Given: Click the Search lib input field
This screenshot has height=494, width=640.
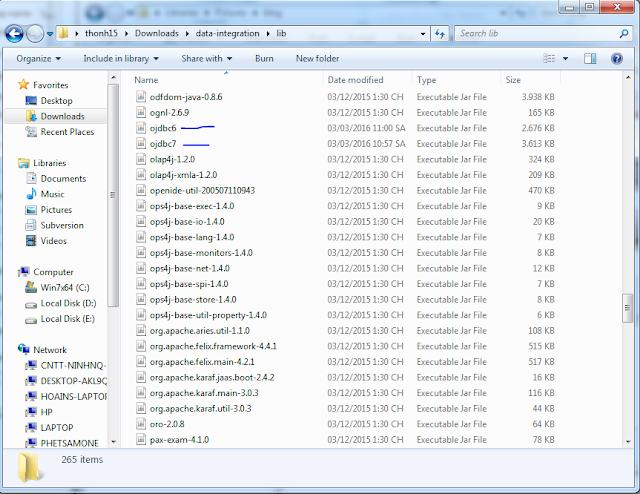Looking at the screenshot, I should 535,33.
